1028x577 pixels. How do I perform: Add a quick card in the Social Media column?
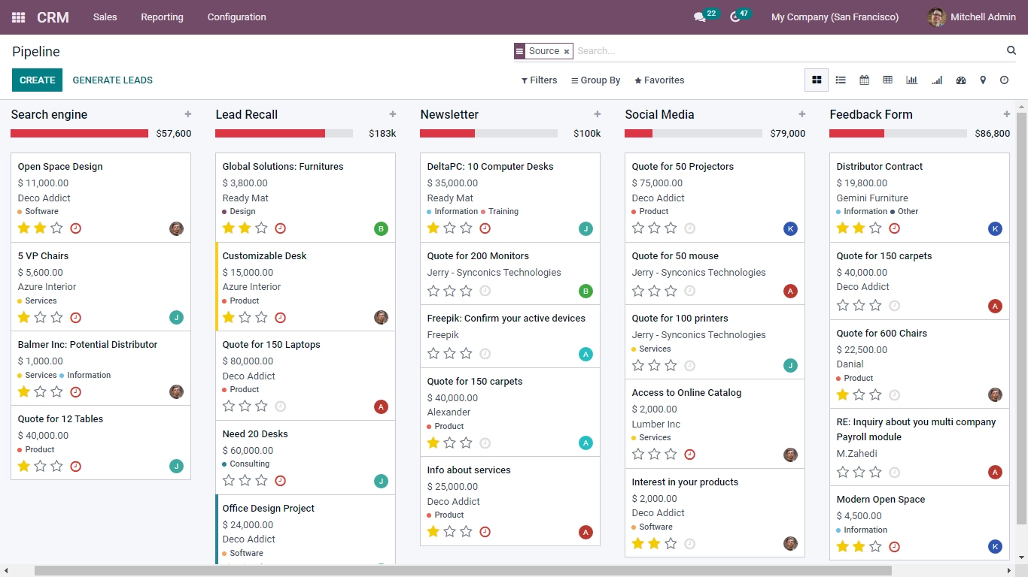[801, 114]
